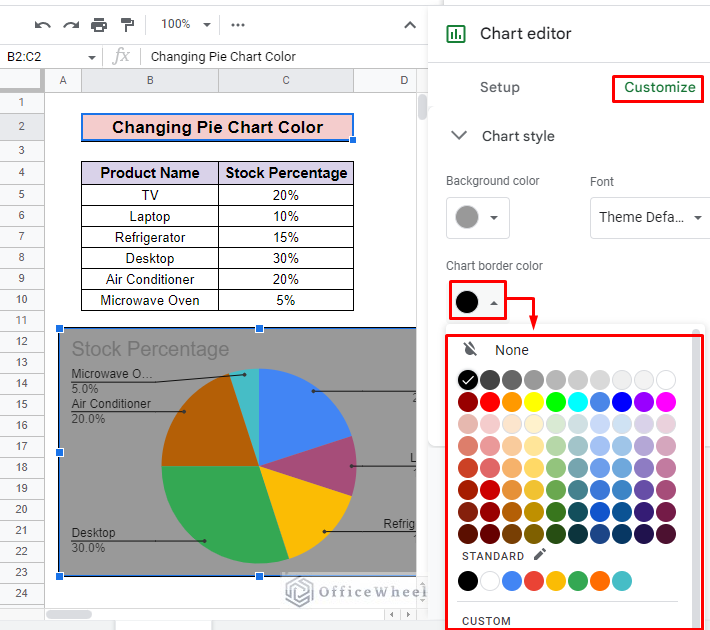Click the Print icon
The height and width of the screenshot is (630, 710).
pyautogui.click(x=99, y=24)
